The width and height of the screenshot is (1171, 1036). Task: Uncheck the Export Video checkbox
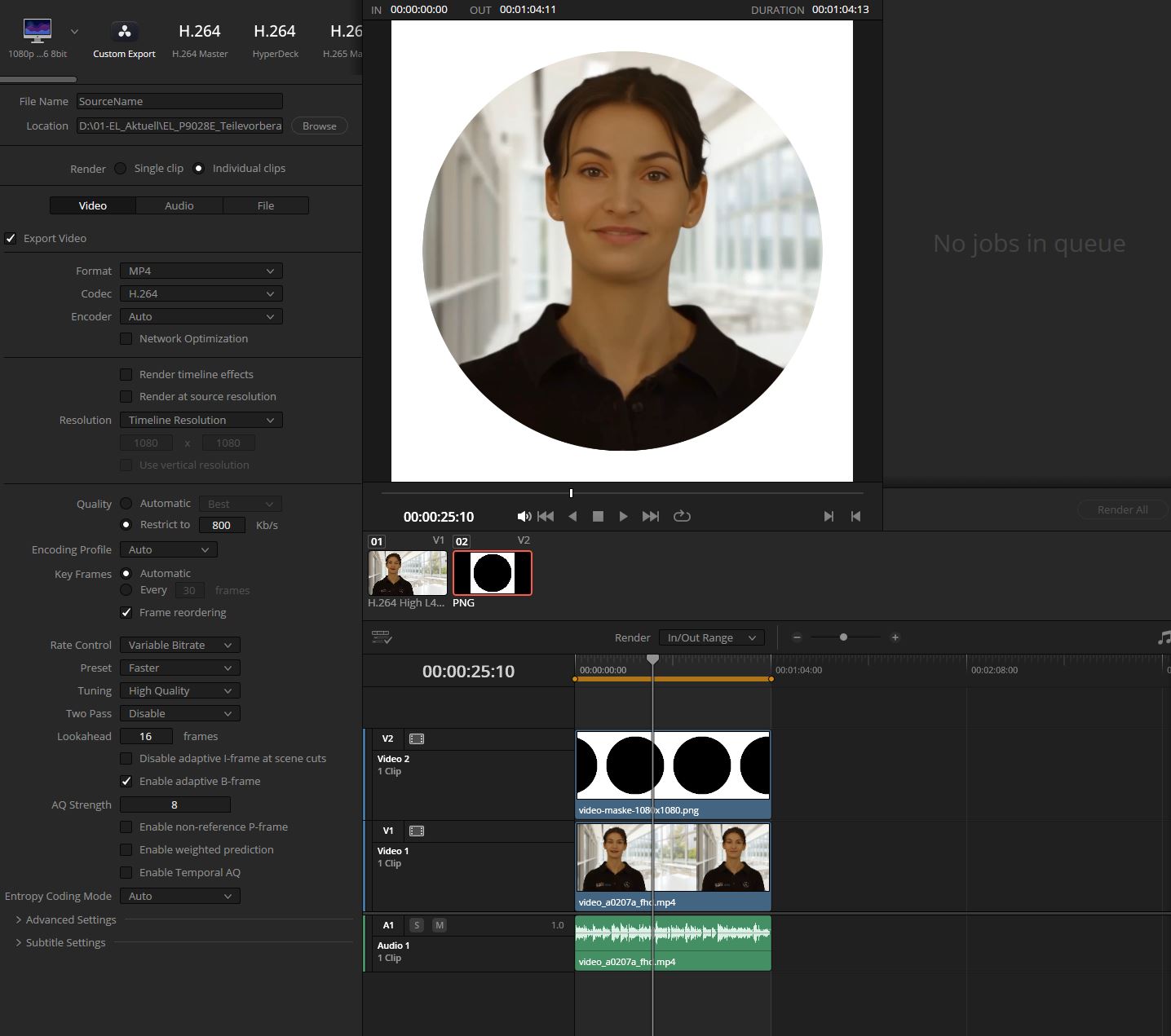11,238
